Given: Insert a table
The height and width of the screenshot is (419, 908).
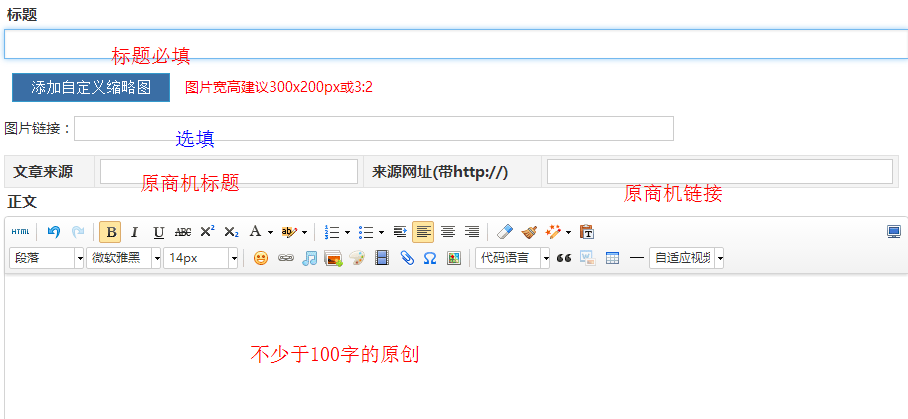Looking at the screenshot, I should pos(612,258).
